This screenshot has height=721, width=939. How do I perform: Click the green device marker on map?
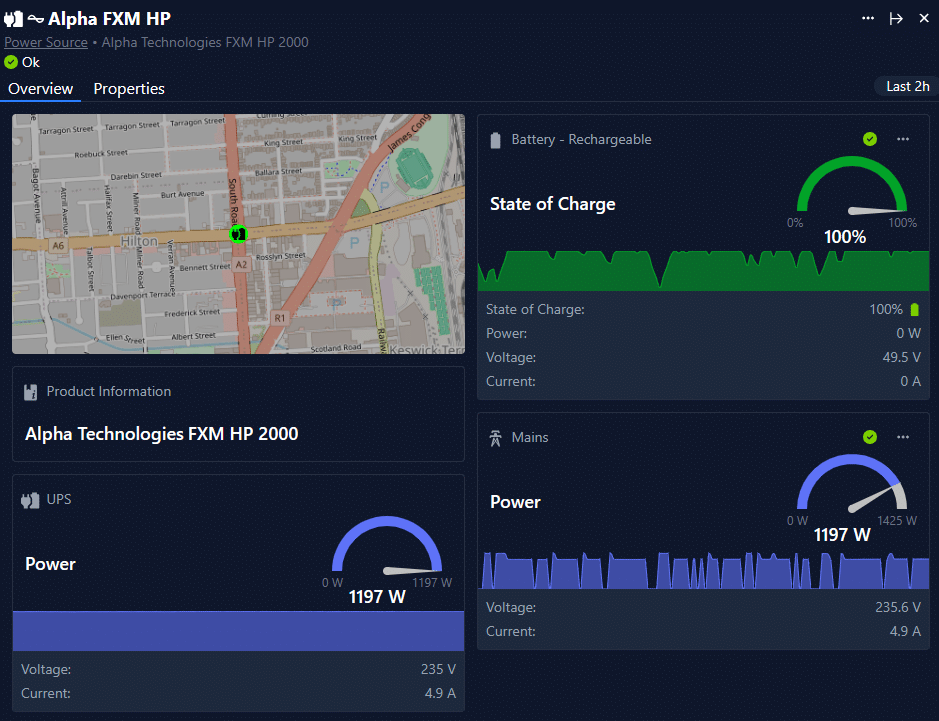(x=238, y=233)
